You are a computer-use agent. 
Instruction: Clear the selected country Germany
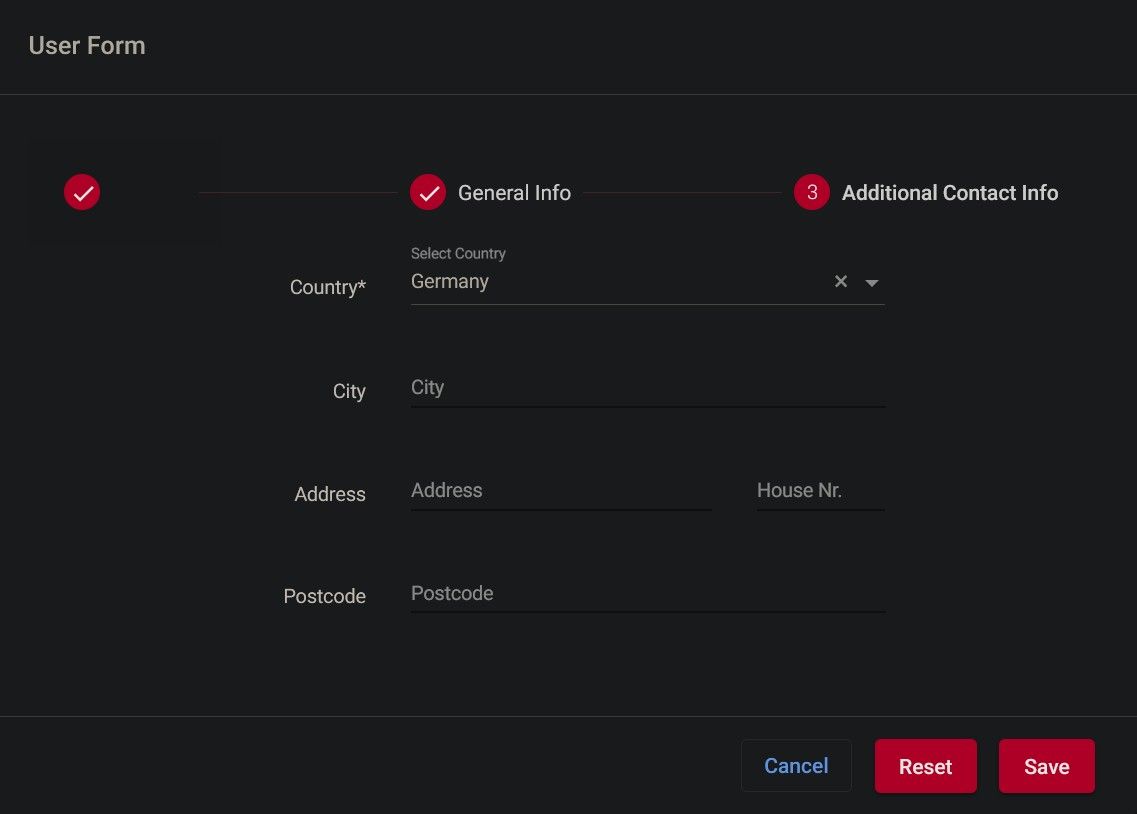click(x=841, y=282)
